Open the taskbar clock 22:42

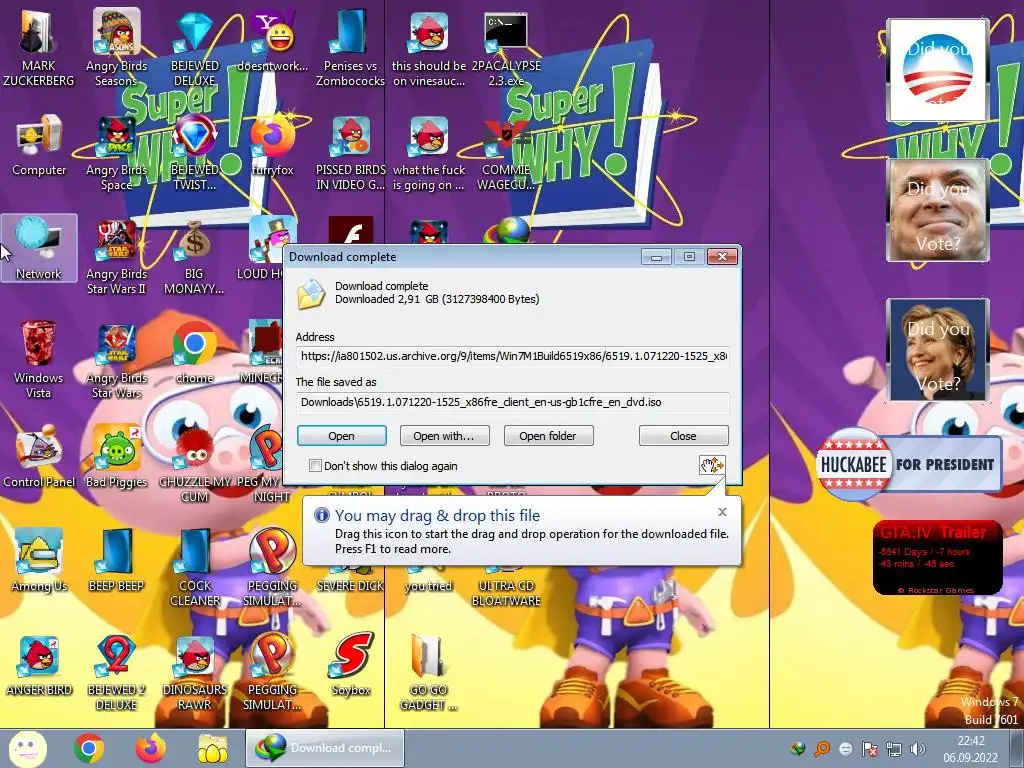click(x=970, y=749)
